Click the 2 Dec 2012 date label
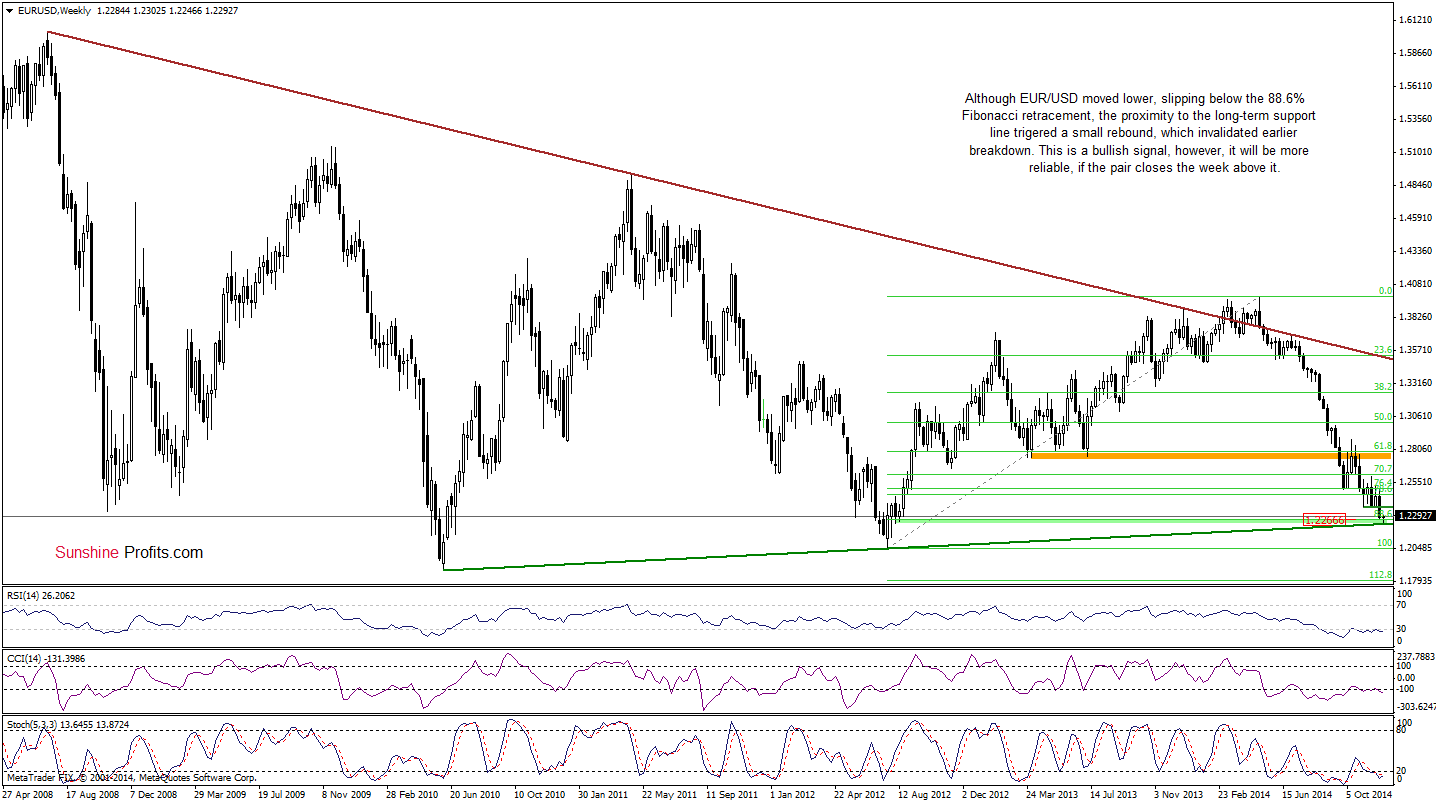 pos(986,794)
